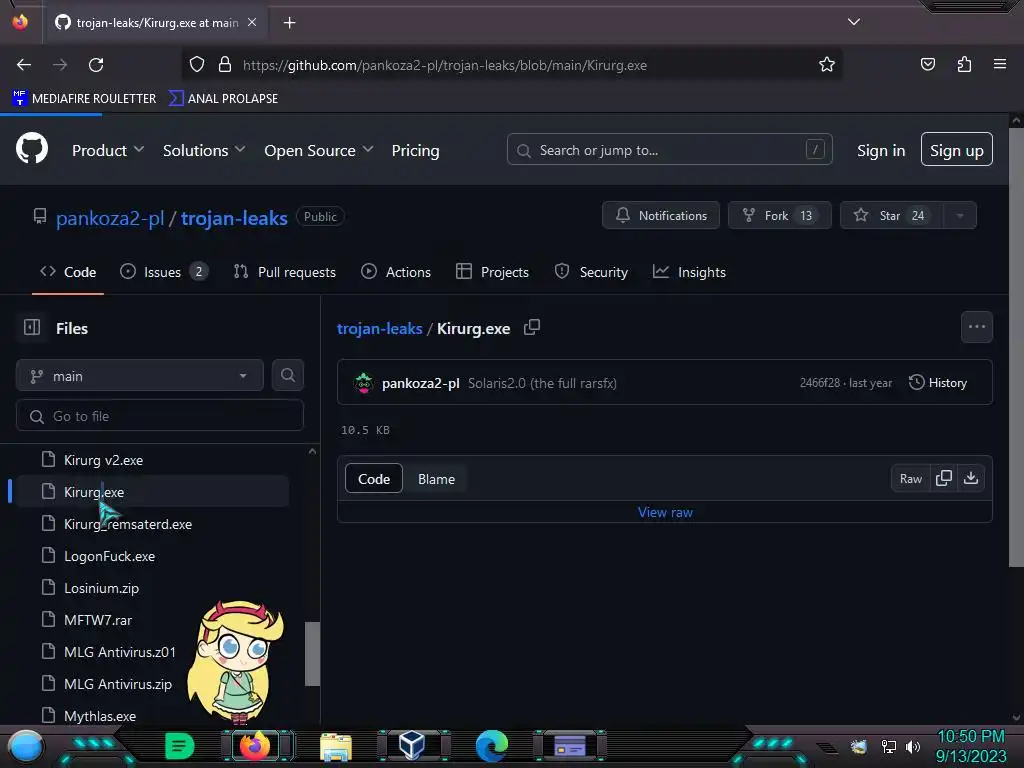
Task: Open the Star lists dropdown arrow
Action: (959, 216)
